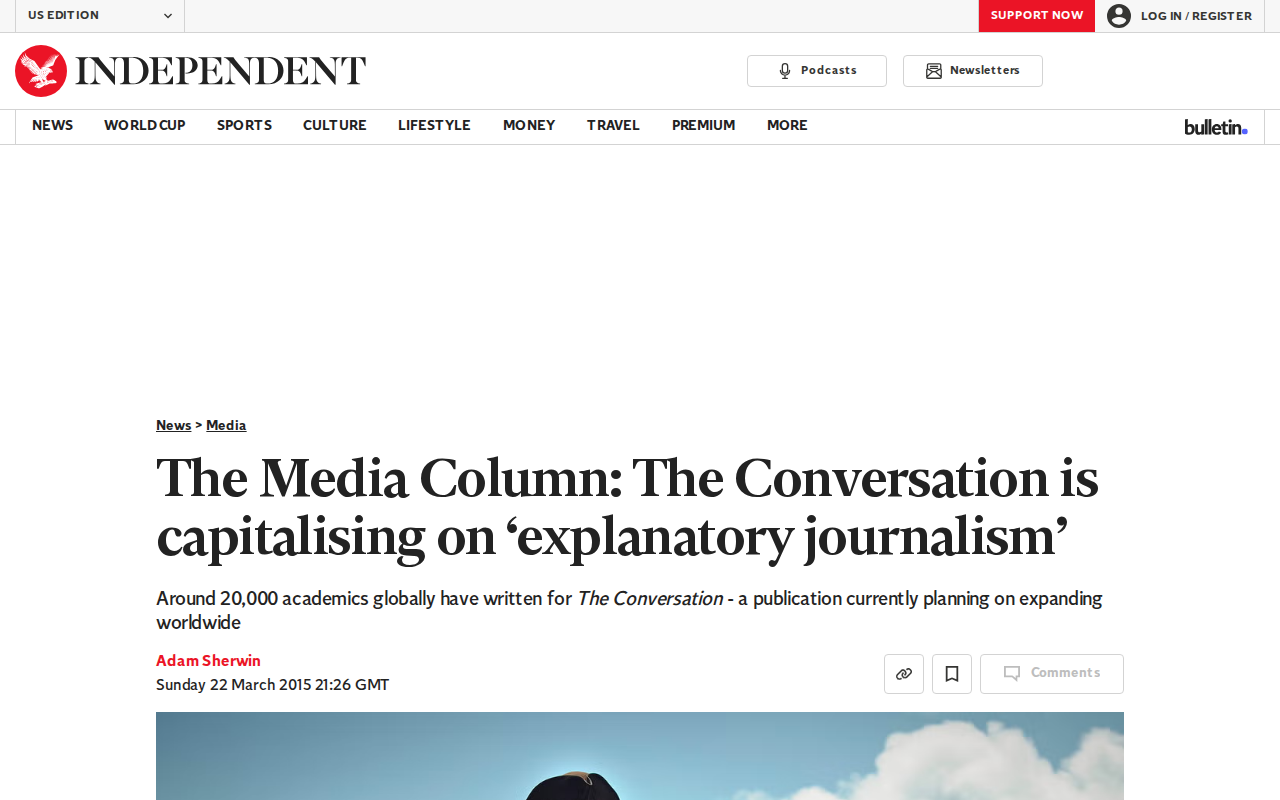The width and height of the screenshot is (1280, 800).
Task: Click the article header image
Action: 640,756
